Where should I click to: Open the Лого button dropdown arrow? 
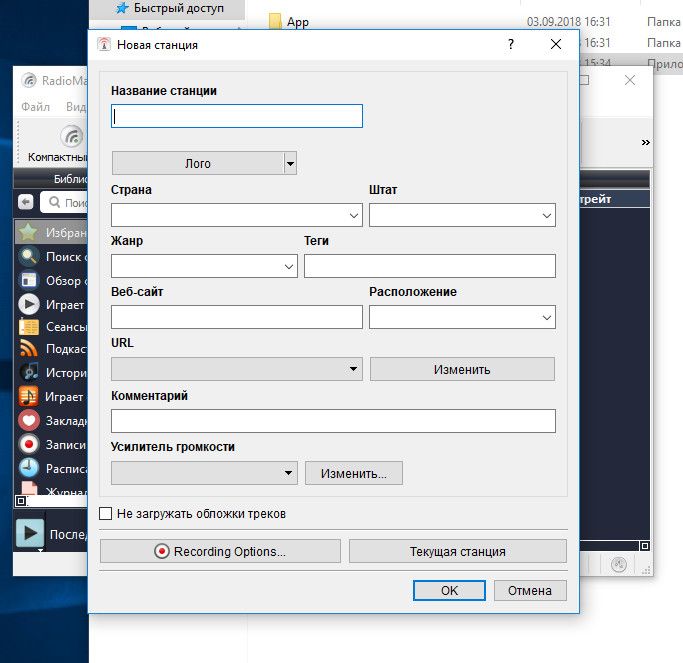point(290,163)
